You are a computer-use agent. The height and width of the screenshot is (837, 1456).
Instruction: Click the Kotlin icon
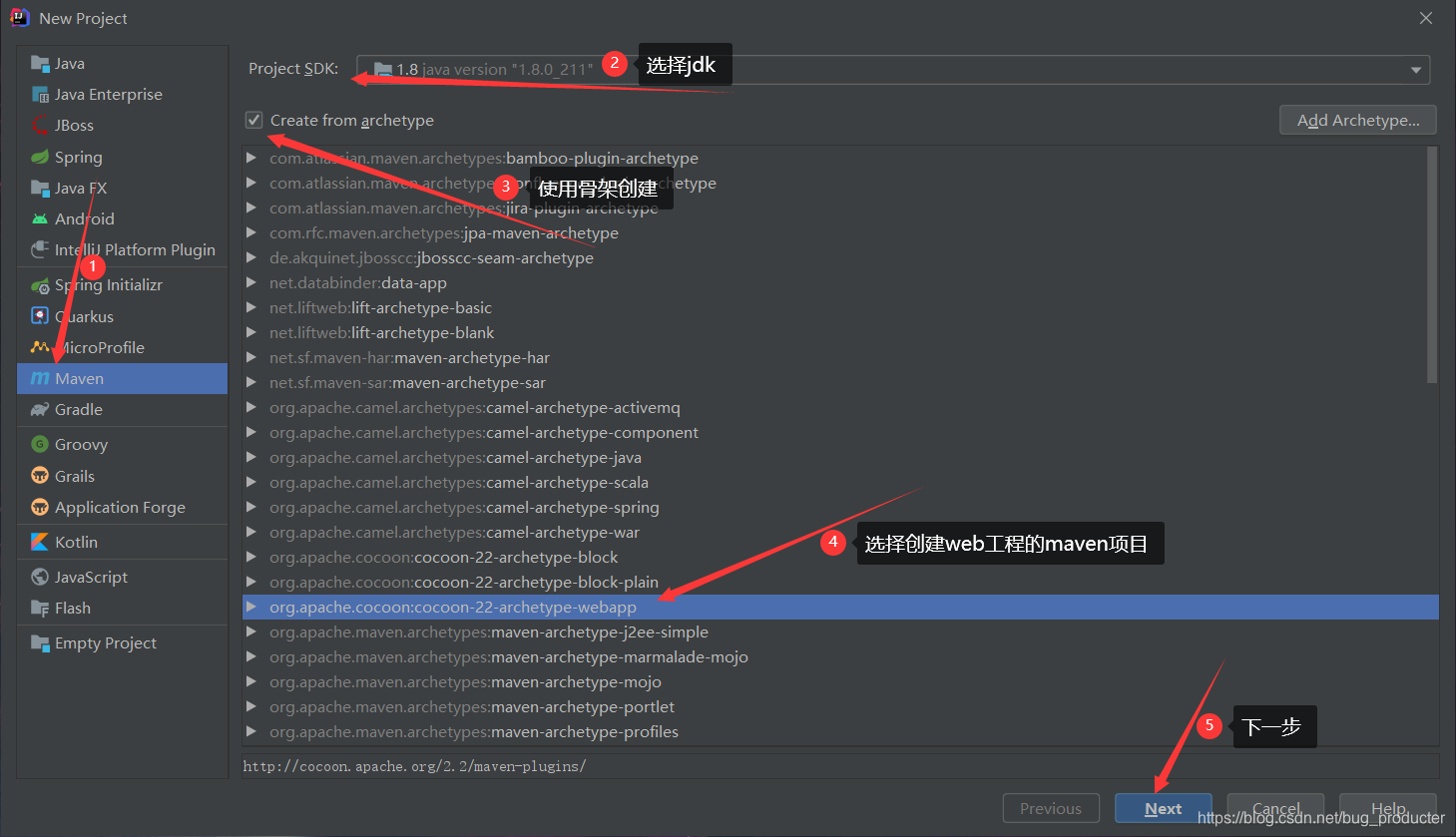(40, 542)
